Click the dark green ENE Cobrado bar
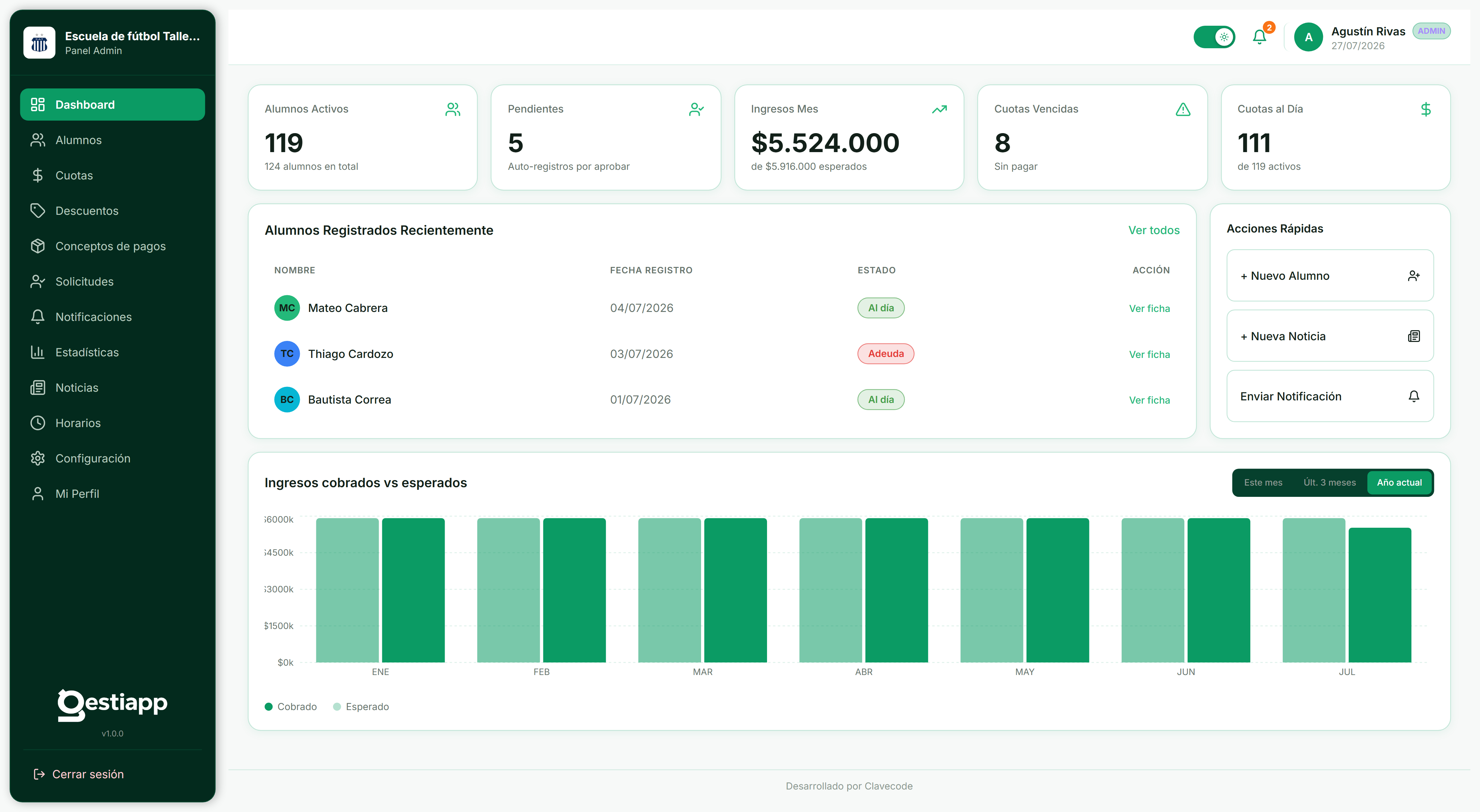1480x812 pixels. coord(413,590)
